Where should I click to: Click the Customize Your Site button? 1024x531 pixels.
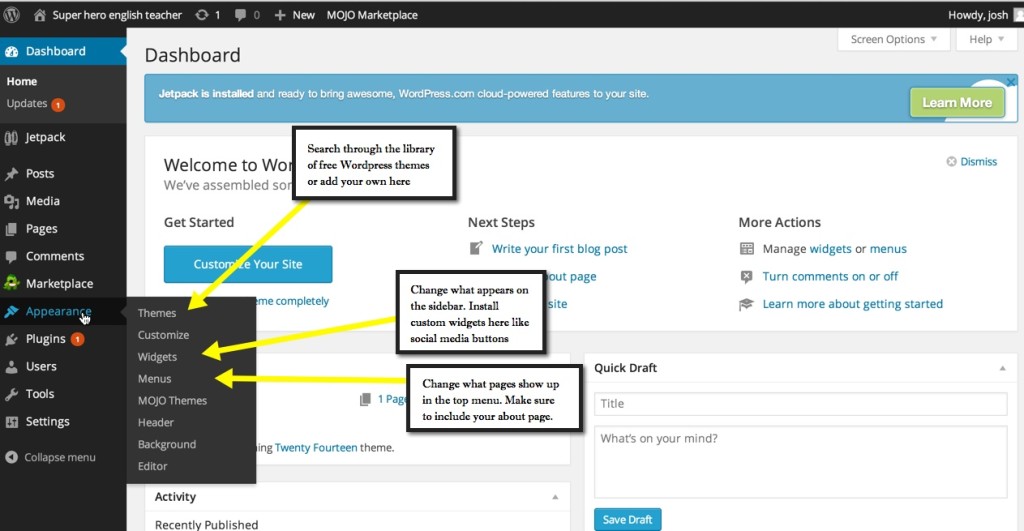(x=248, y=265)
